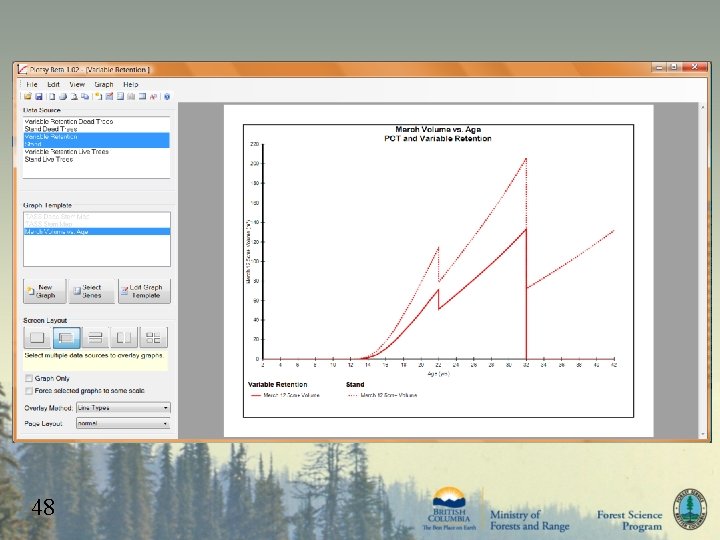Choose the single graph screen layout
This screenshot has width=720, height=540.
pos(37,338)
